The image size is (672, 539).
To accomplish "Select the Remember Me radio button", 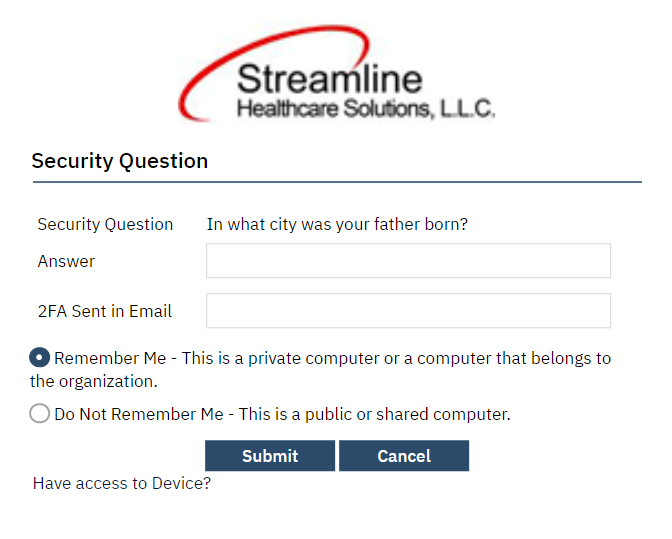I will click(x=40, y=357).
